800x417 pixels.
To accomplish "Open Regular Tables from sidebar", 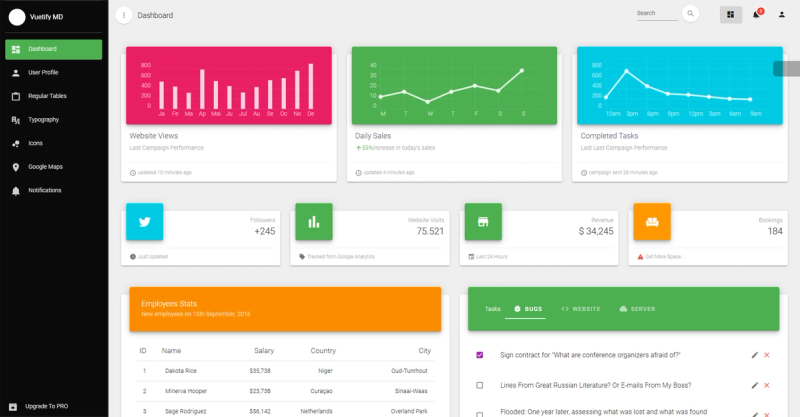I will (x=54, y=96).
